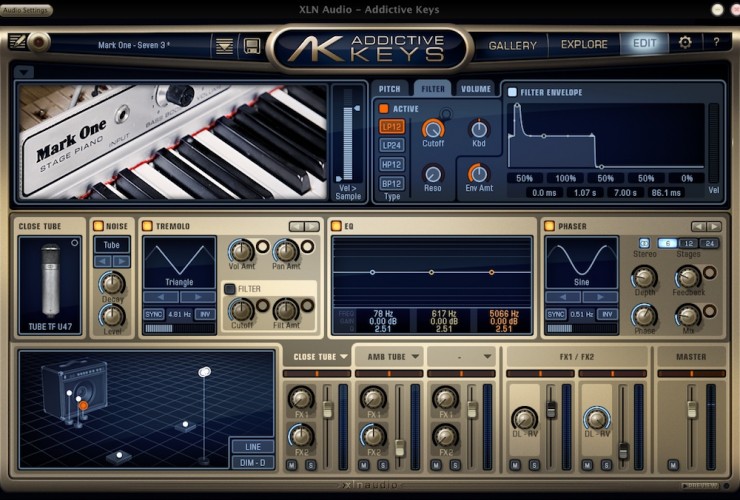Image resolution: width=740 pixels, height=500 pixels.
Task: Switch Phaser slot to next effect
Action: tap(714, 227)
